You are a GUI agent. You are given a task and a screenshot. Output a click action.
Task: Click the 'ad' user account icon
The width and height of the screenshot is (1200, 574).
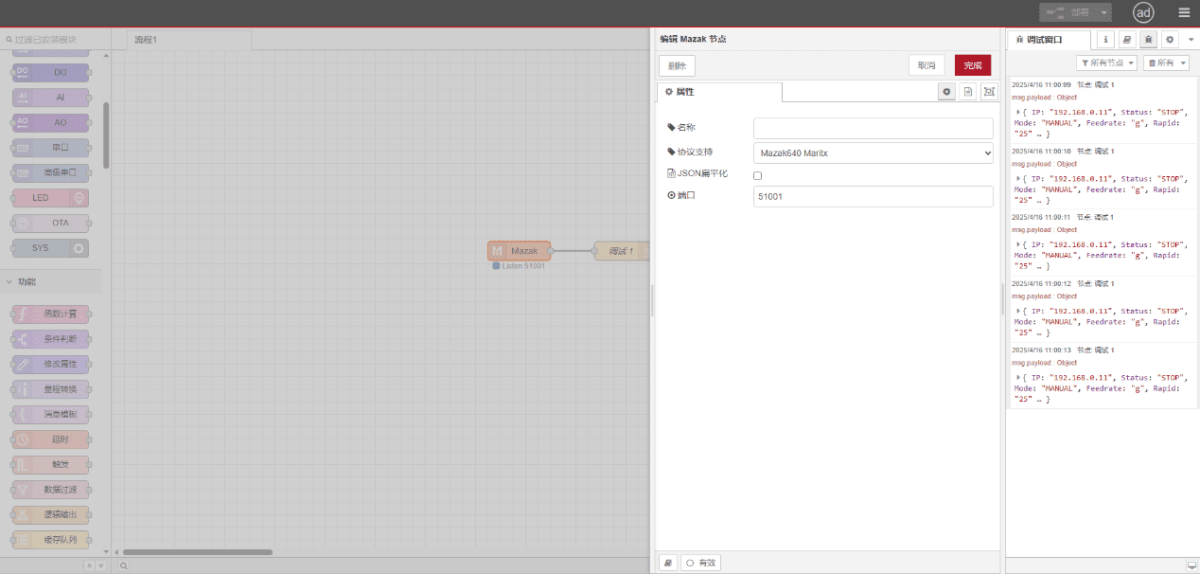pos(1143,13)
